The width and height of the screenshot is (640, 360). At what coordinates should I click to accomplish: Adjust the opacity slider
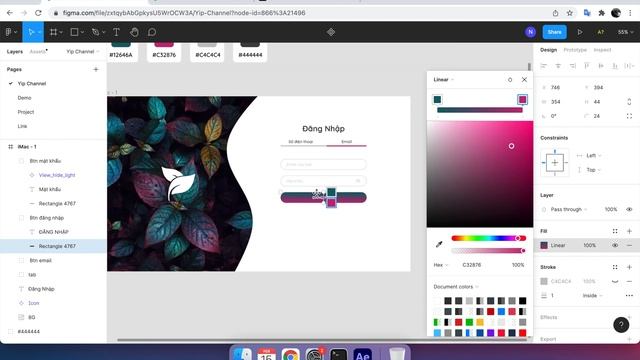[x=488, y=251]
